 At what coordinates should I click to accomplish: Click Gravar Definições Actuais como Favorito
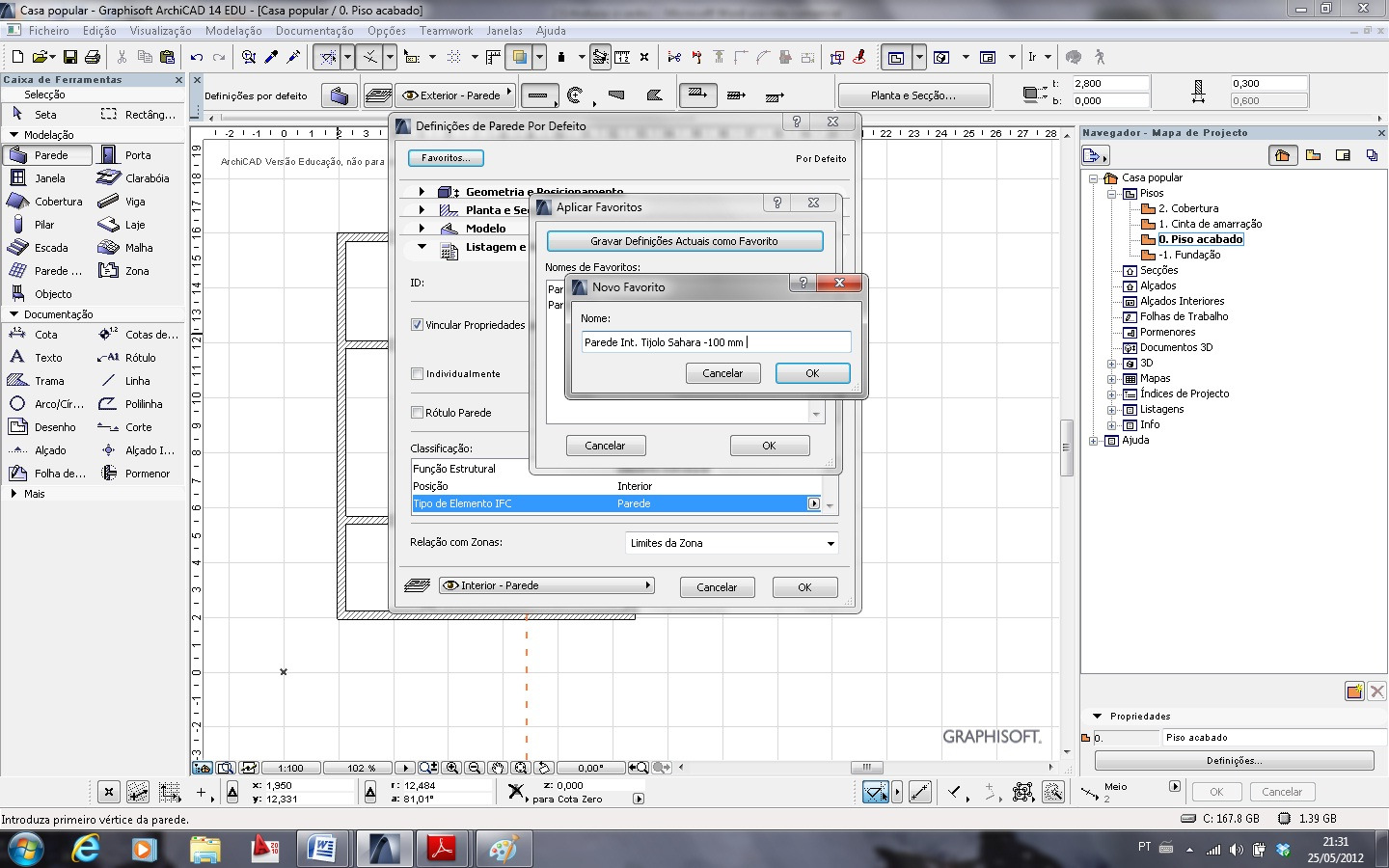pyautogui.click(x=685, y=241)
